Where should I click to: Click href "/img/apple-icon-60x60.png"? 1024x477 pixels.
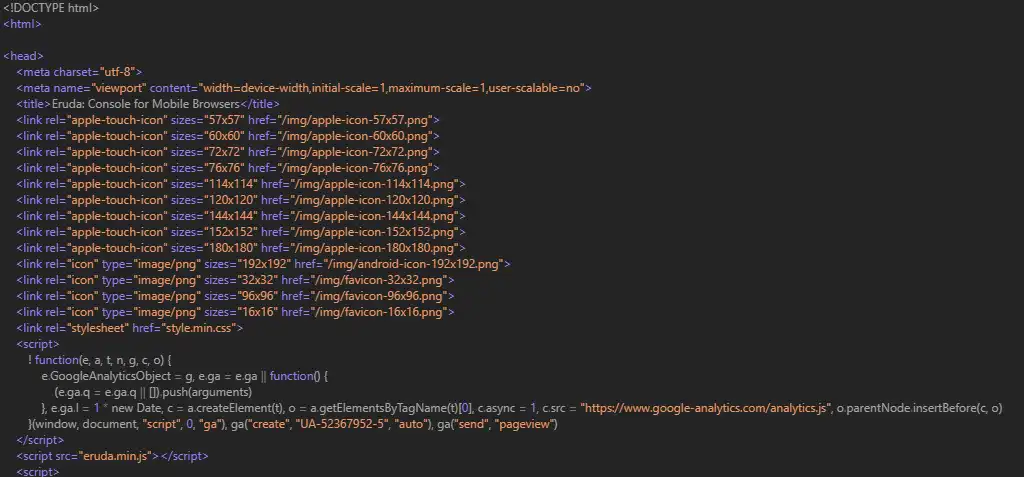355,136
